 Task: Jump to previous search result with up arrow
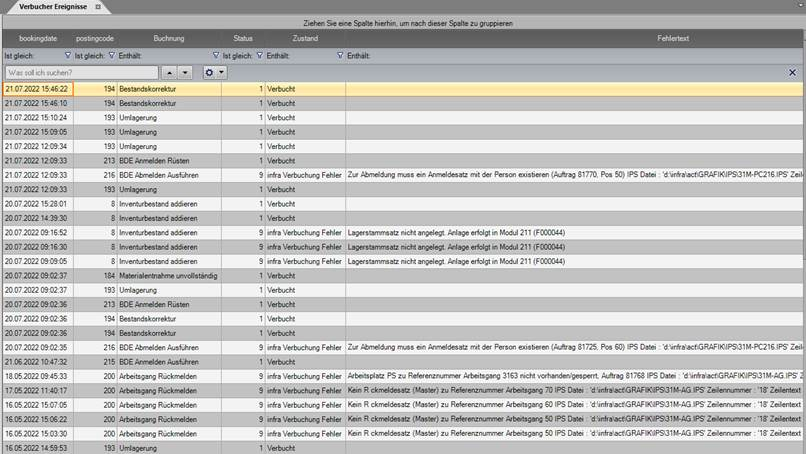pyautogui.click(x=169, y=73)
